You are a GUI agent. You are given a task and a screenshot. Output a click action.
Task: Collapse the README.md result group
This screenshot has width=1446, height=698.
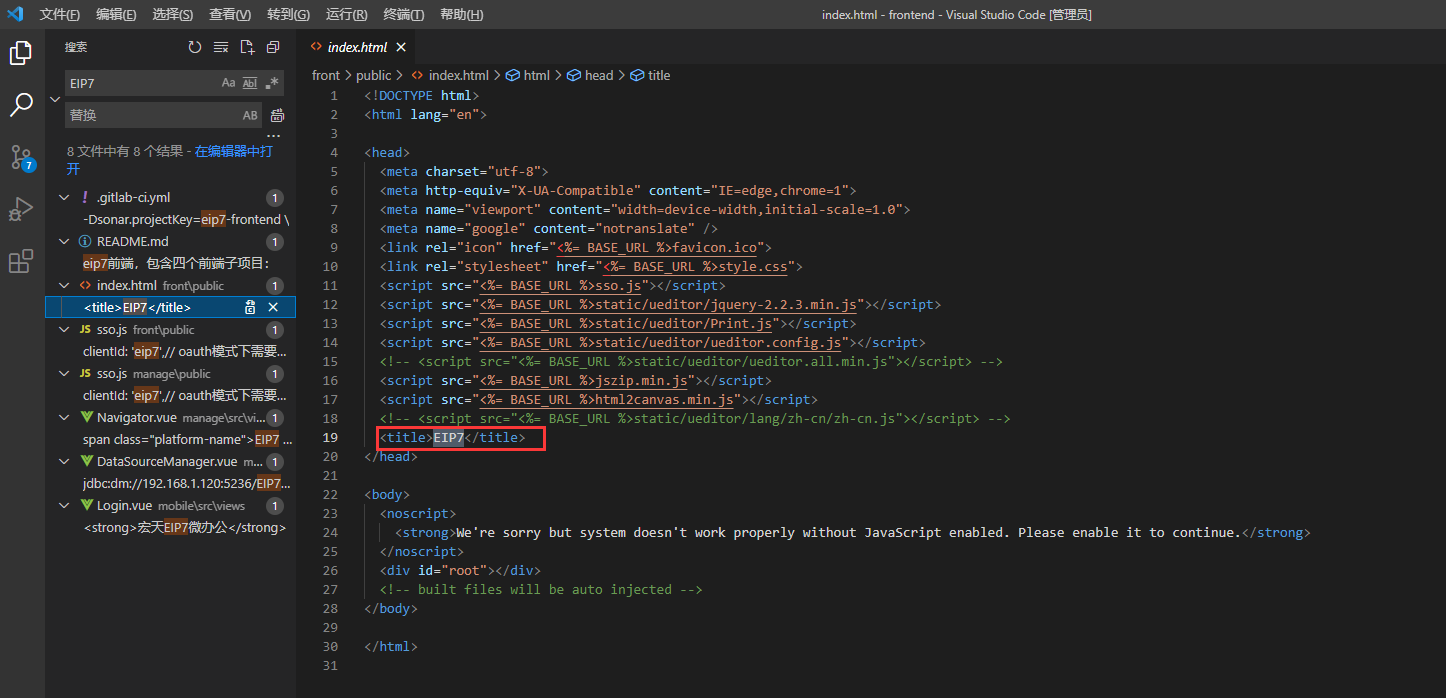click(65, 242)
